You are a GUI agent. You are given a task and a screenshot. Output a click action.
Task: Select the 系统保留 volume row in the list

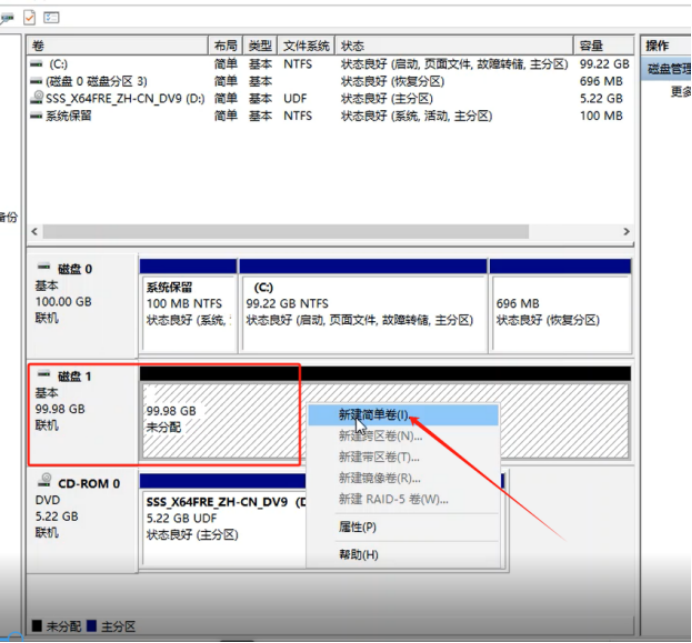[331, 116]
